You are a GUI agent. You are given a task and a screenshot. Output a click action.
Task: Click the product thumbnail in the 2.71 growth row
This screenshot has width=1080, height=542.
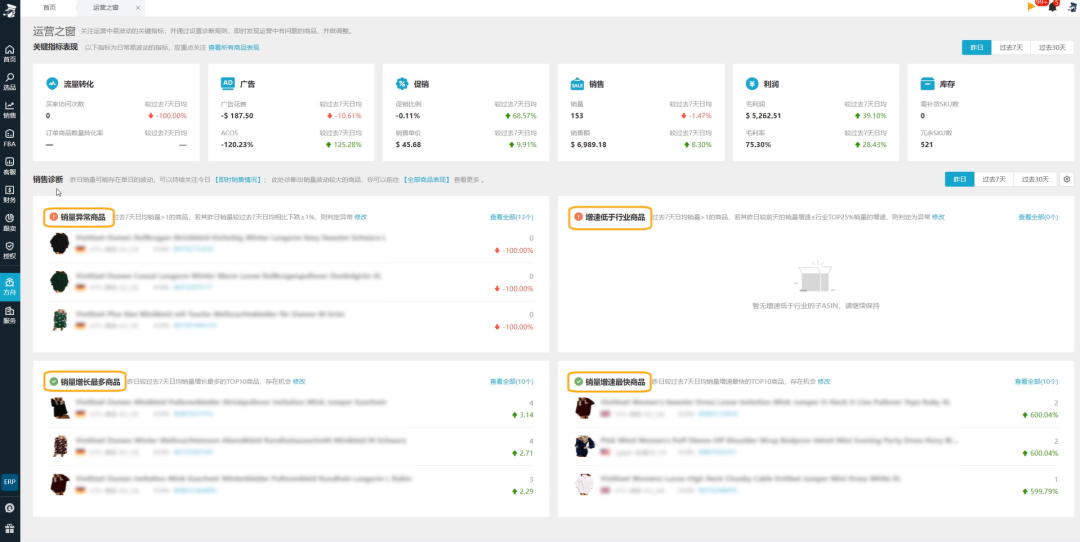click(x=59, y=446)
